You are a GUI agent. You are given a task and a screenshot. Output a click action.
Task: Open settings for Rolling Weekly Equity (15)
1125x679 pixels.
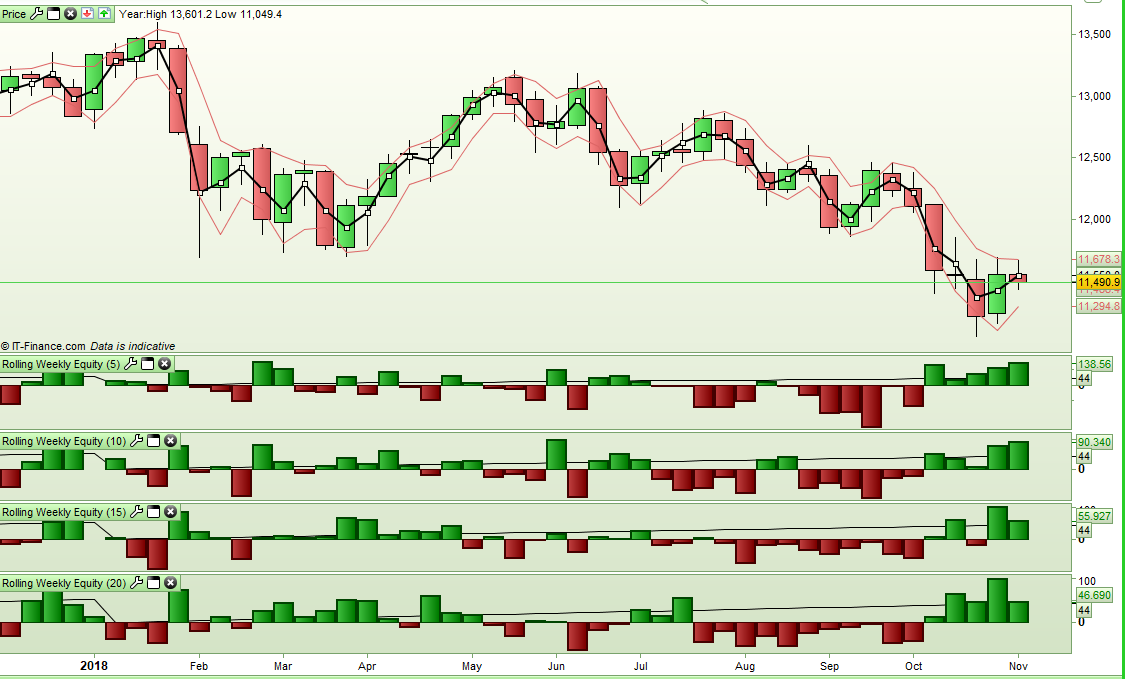tap(136, 512)
